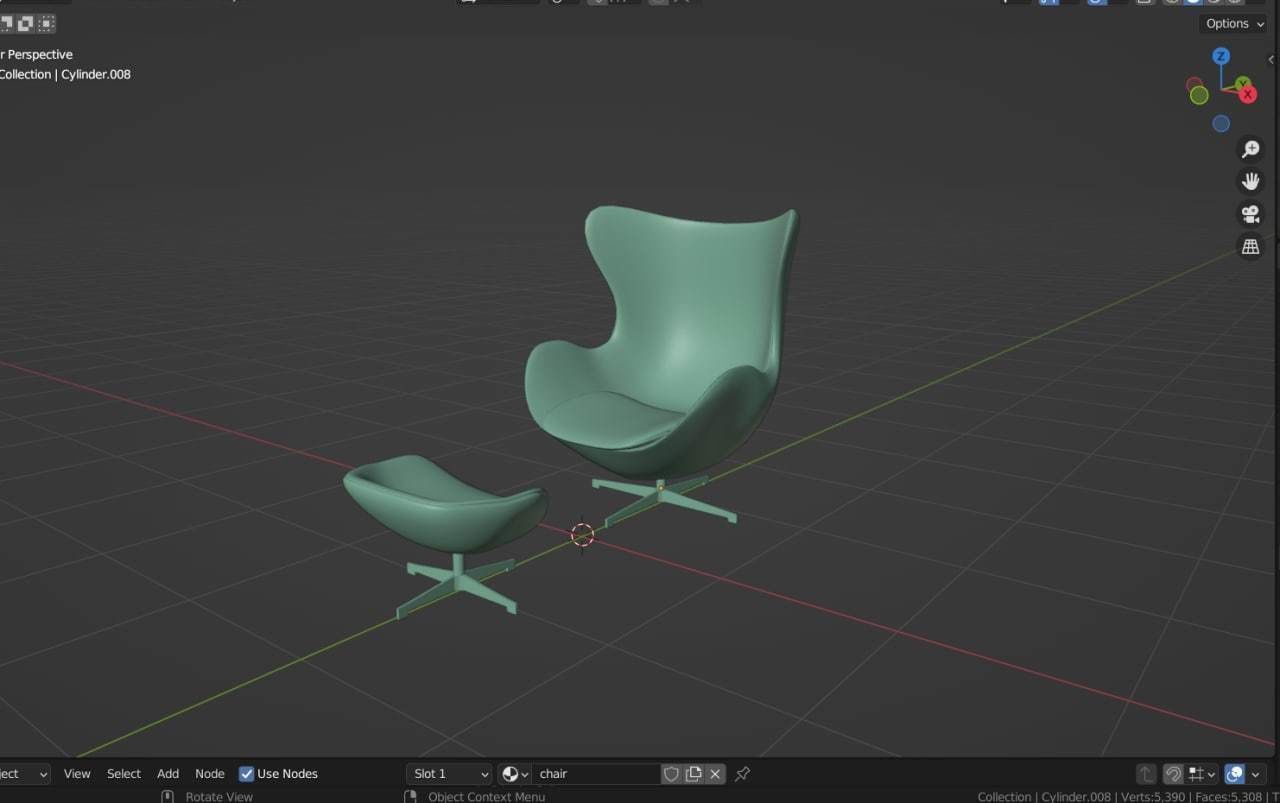Click the Faces:5,308 status text

coord(1228,797)
